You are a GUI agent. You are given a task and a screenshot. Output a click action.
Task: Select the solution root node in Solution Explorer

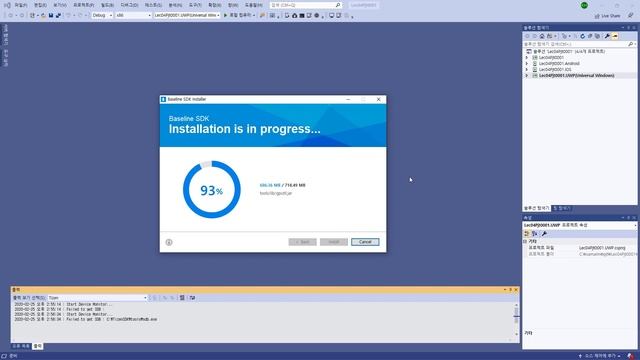coord(569,51)
